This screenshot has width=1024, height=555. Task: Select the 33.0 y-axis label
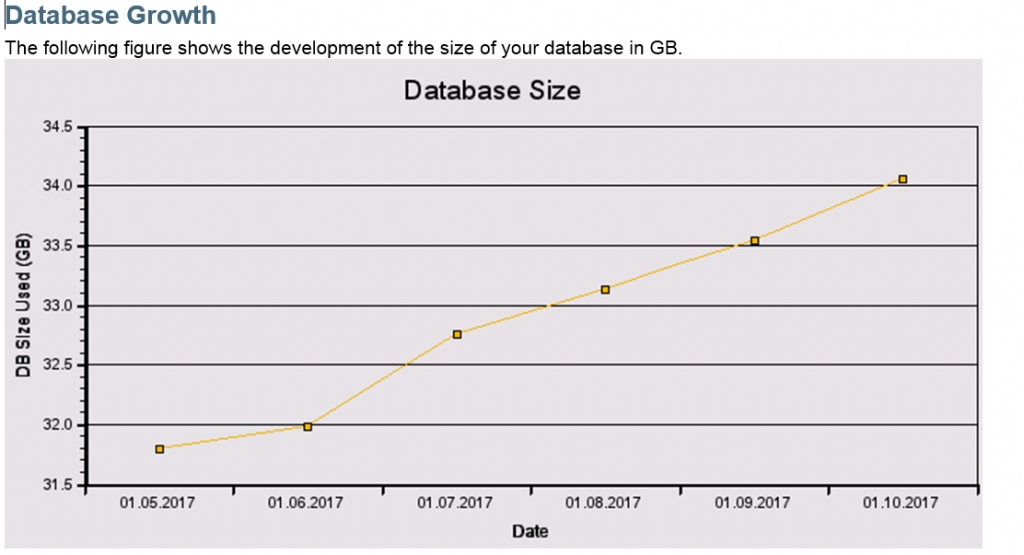[57, 306]
